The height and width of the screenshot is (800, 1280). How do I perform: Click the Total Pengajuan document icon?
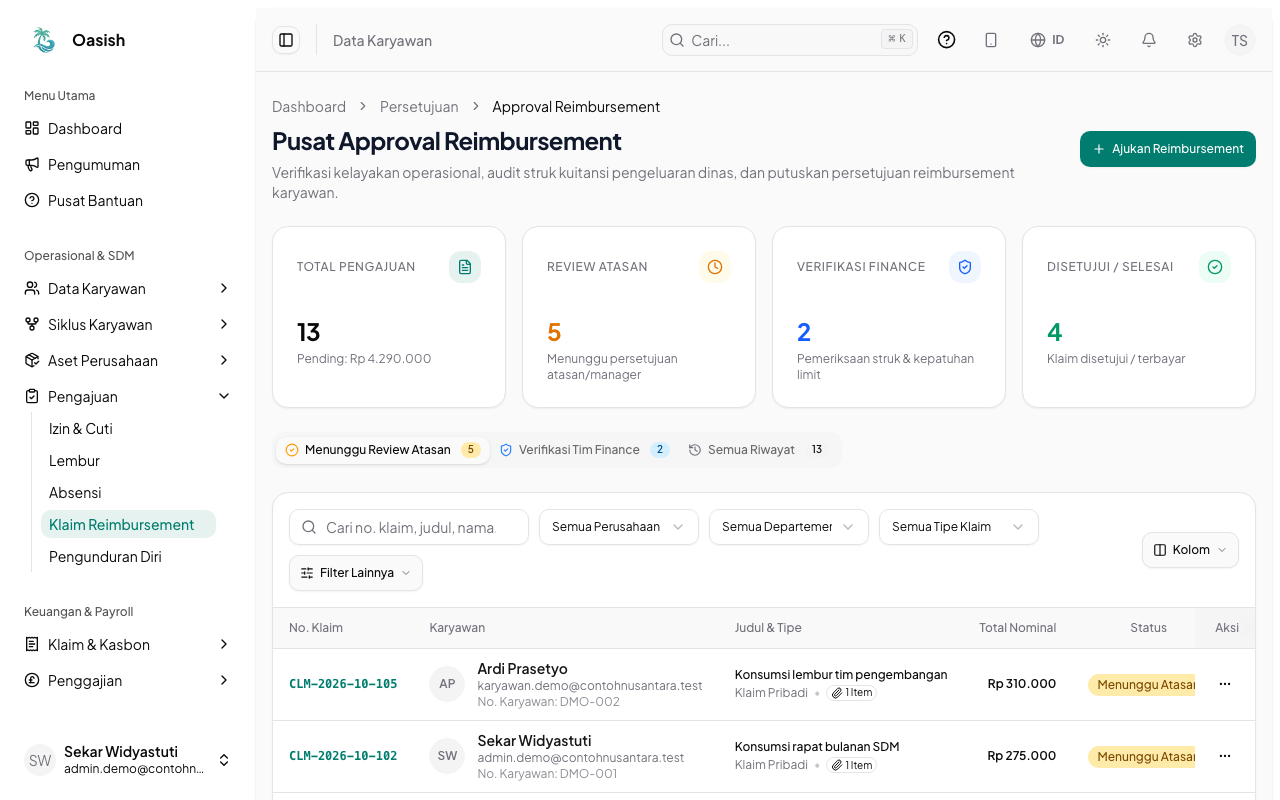[x=465, y=267]
